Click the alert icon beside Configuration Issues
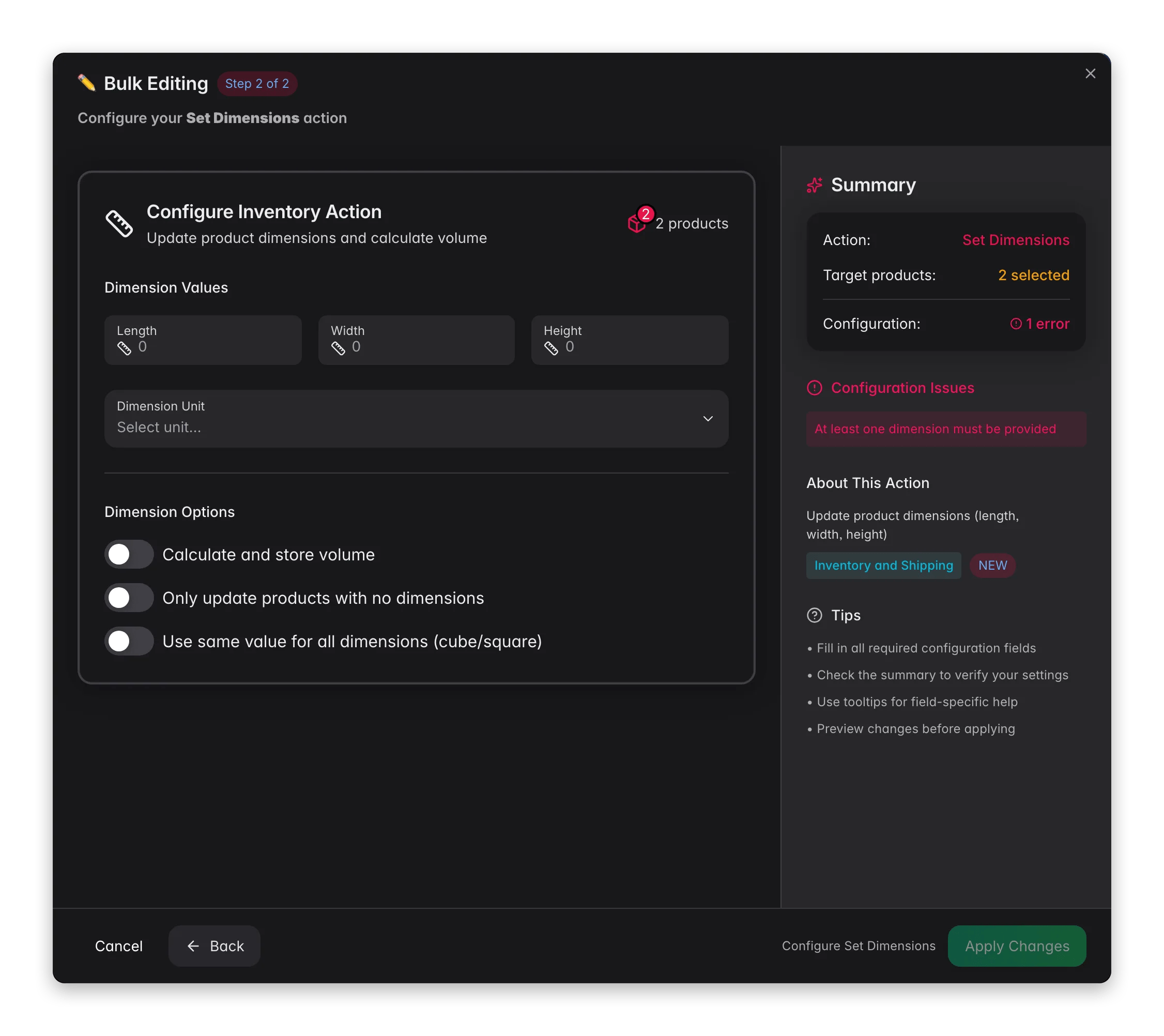Screen dimensions: 1164x1036 [815, 388]
